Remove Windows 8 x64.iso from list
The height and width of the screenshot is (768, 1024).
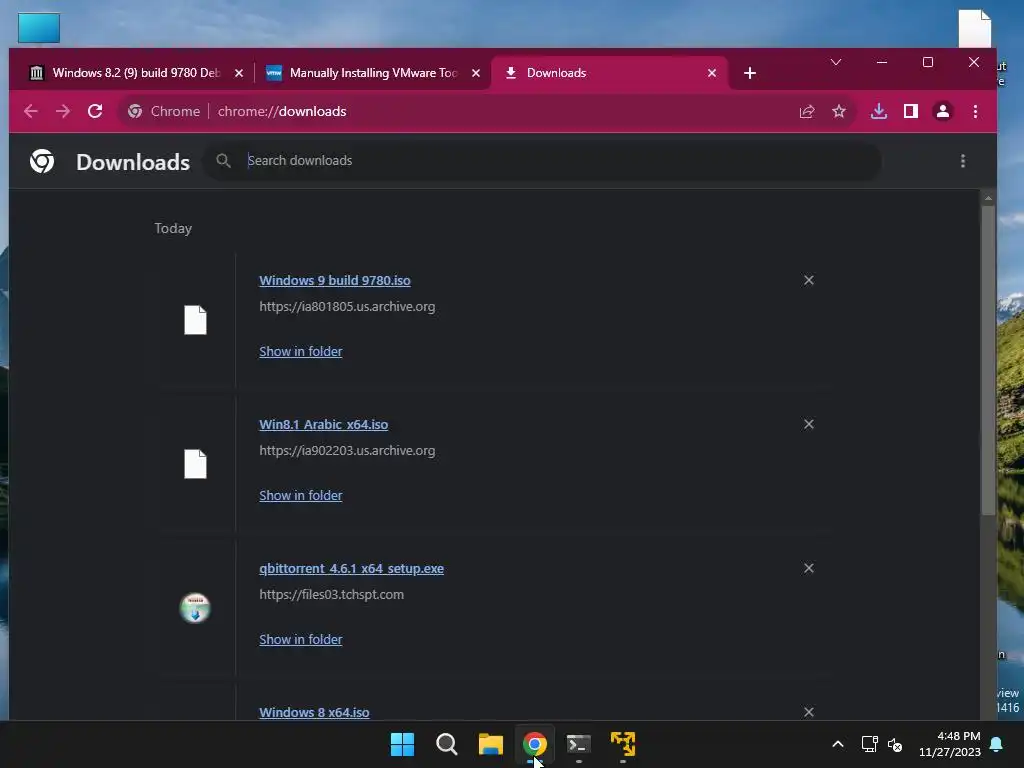tap(808, 712)
